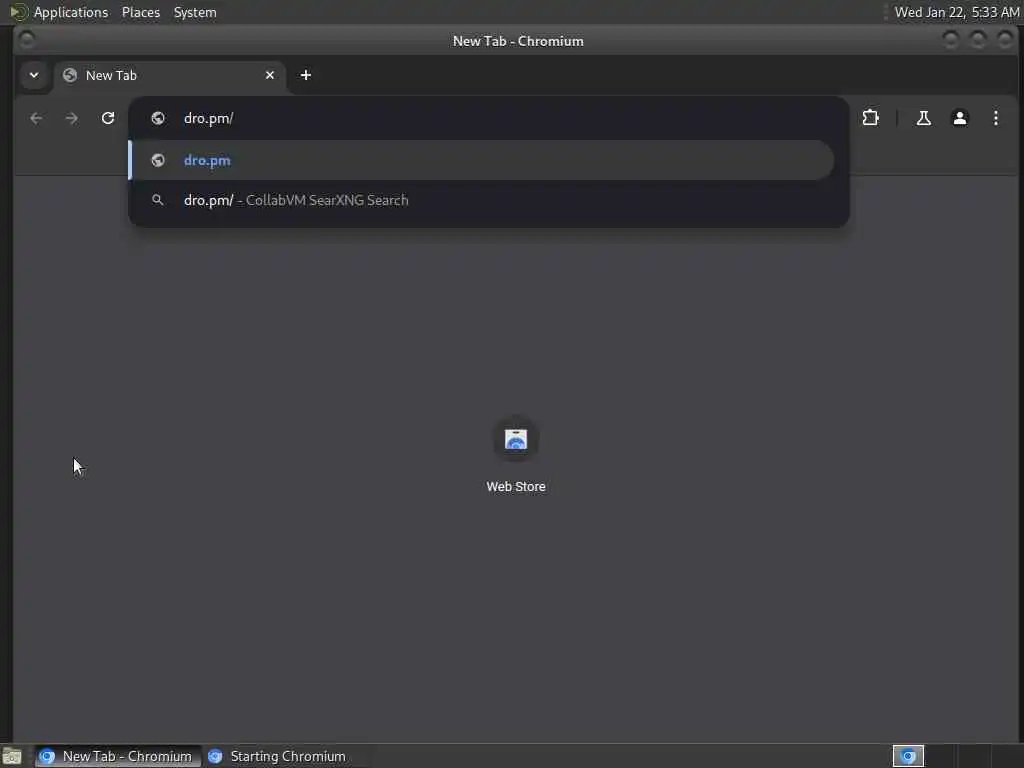The image size is (1024, 768).
Task: Expand the tab search dropdown arrow
Action: [x=34, y=75]
